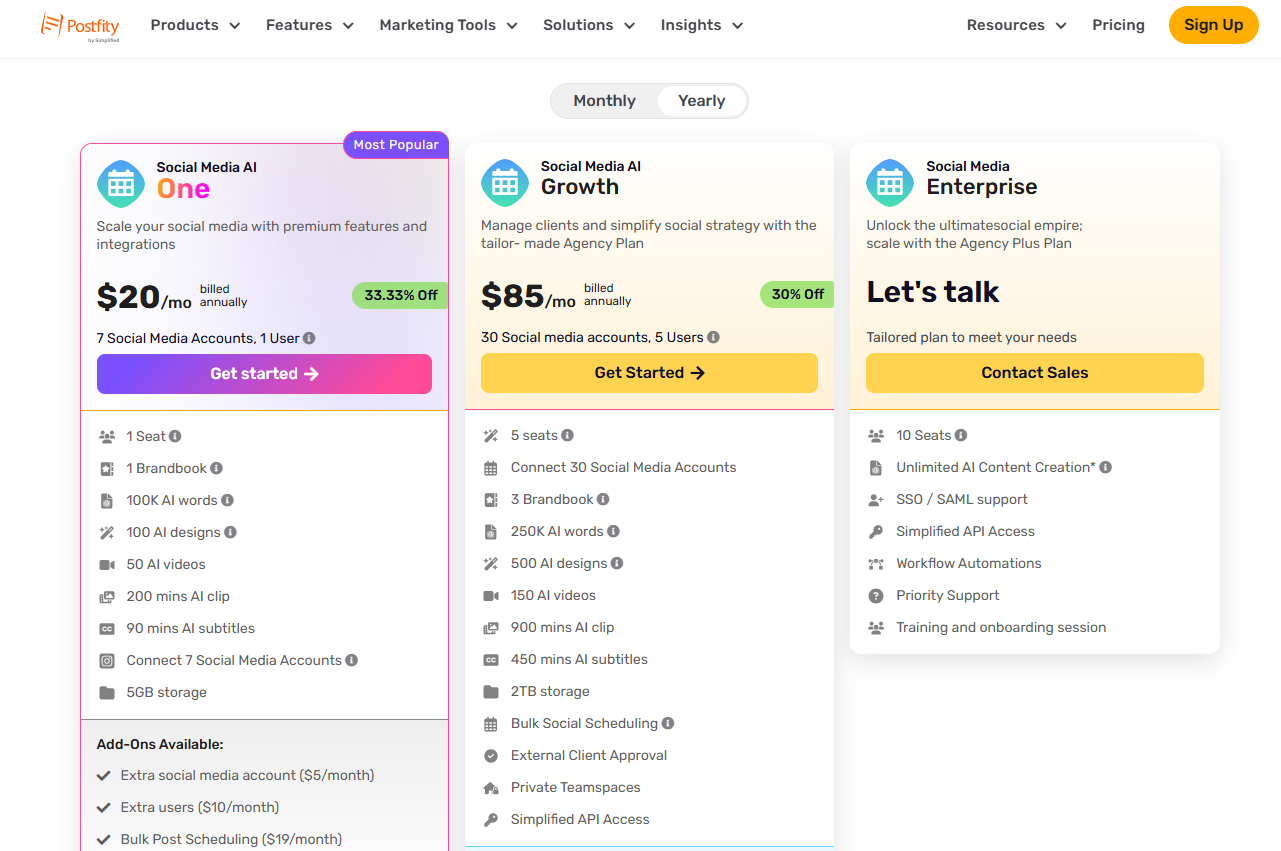Expand the Solutions menu
This screenshot has width=1281, height=851.
pyautogui.click(x=589, y=25)
